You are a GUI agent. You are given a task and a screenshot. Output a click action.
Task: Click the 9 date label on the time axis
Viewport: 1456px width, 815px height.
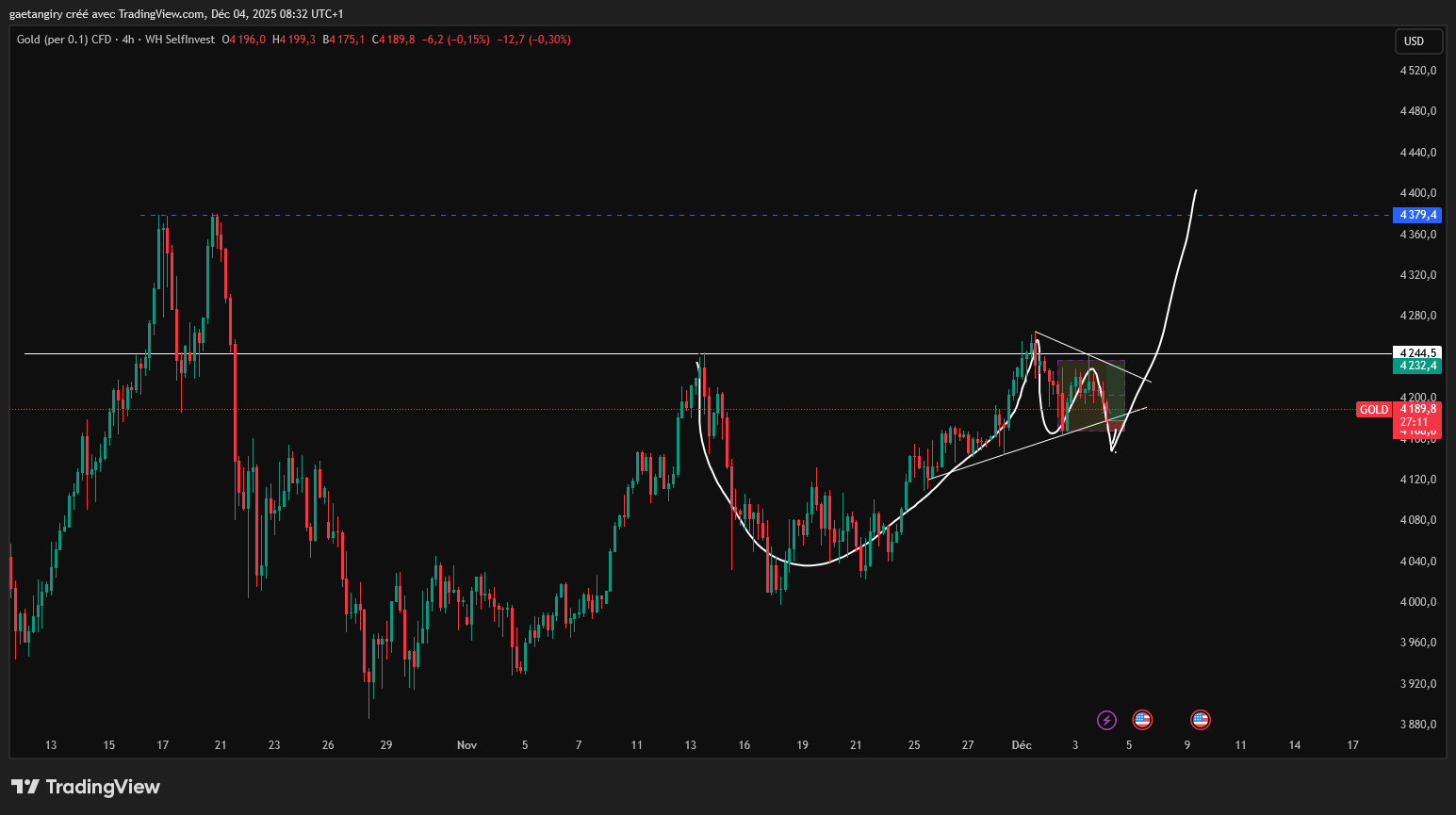(x=1187, y=745)
